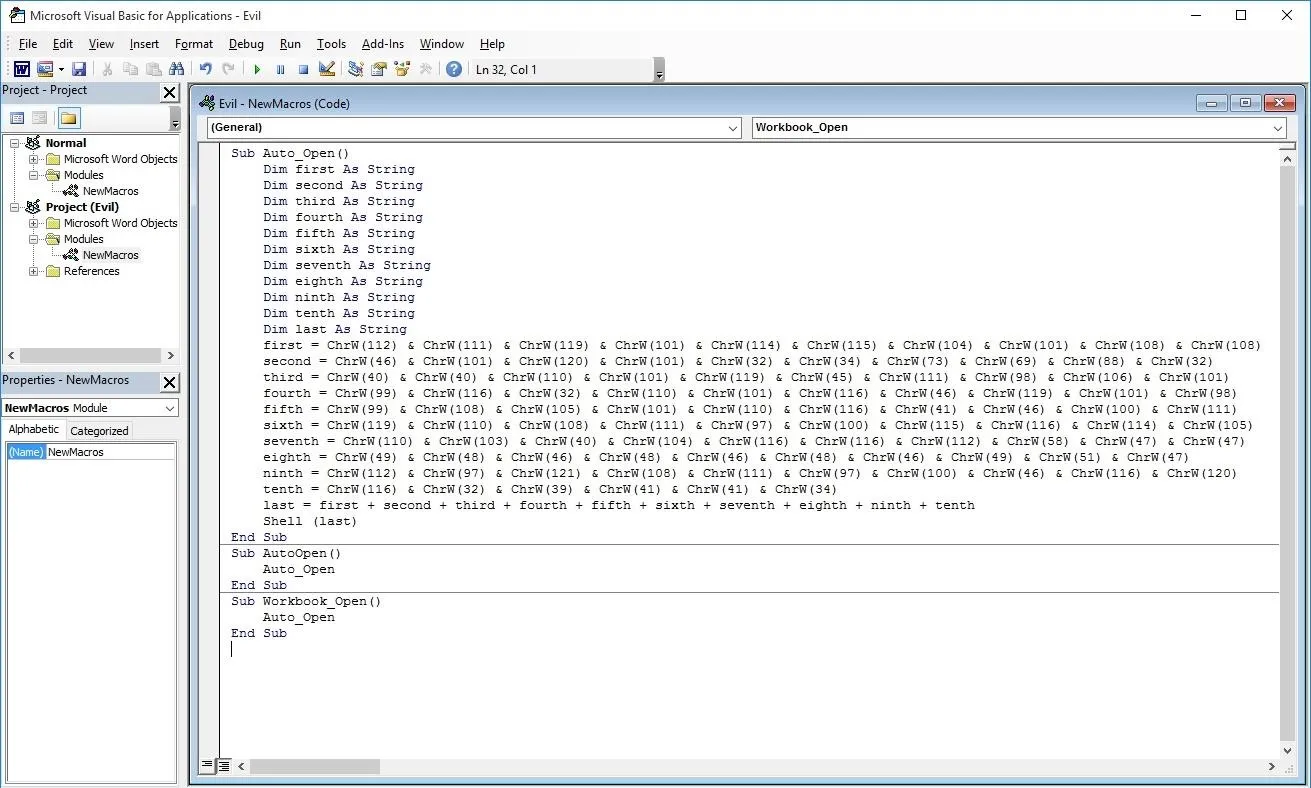Click scroll down arrow of code window
1311x788 pixels.
point(1288,751)
